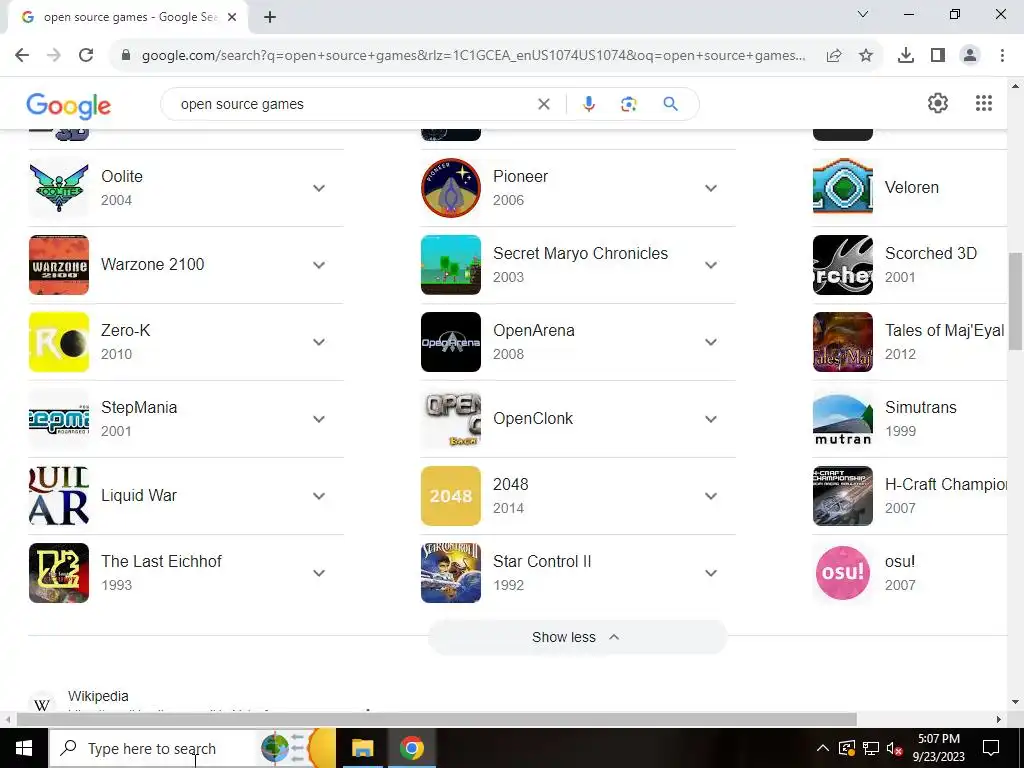Expand the 2048 entry arrow

(711, 496)
